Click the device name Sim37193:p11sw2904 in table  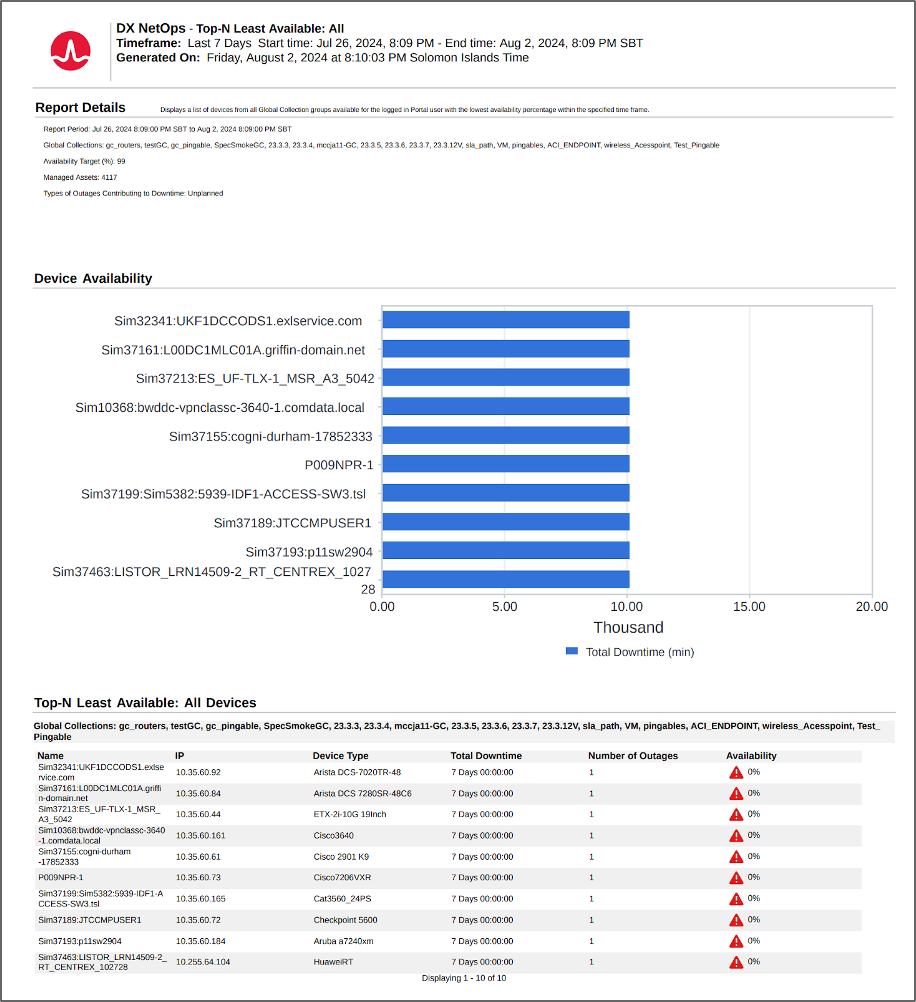[80, 941]
